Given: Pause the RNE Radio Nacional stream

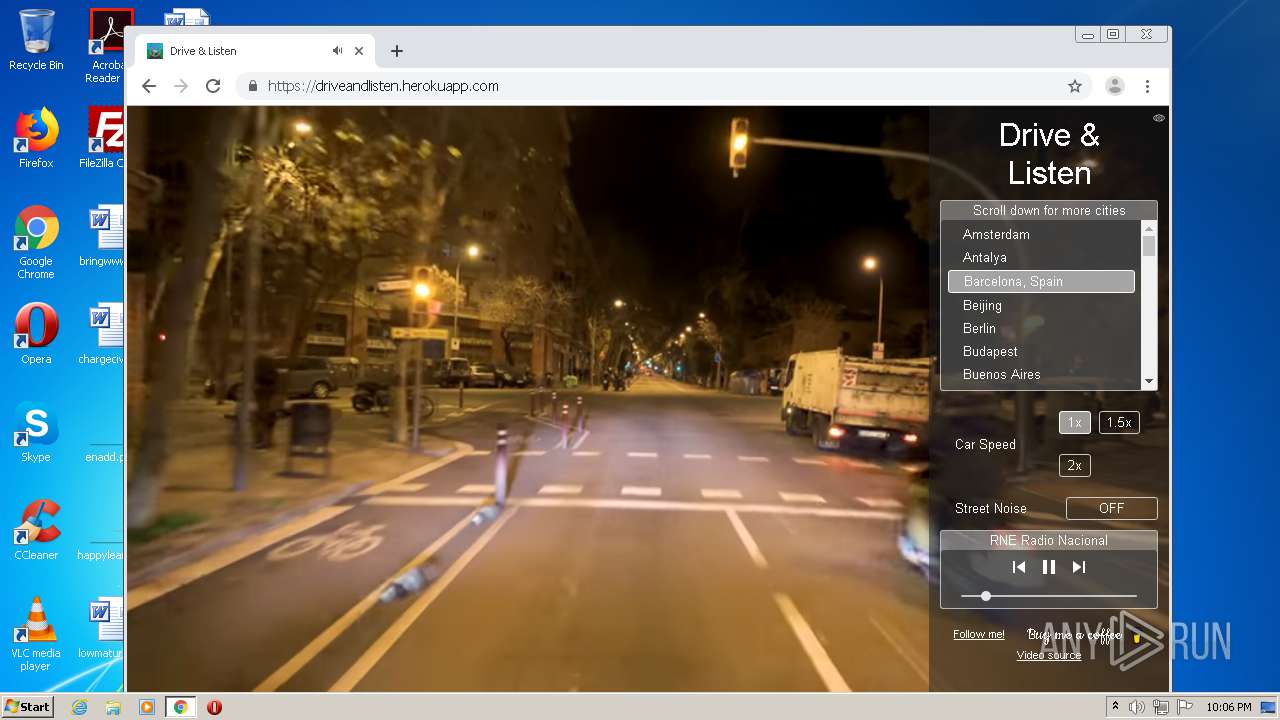Looking at the screenshot, I should [1048, 567].
